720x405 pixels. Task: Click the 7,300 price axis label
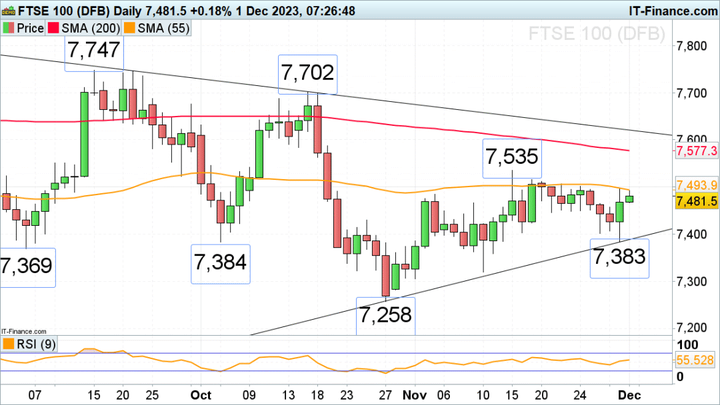(x=691, y=281)
